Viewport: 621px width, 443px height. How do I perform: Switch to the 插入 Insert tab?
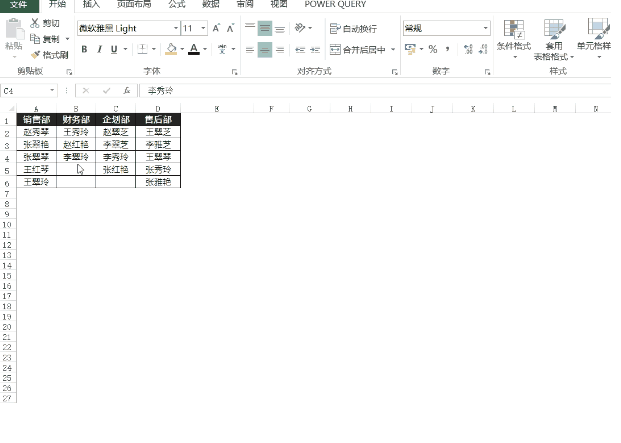coord(91,4)
